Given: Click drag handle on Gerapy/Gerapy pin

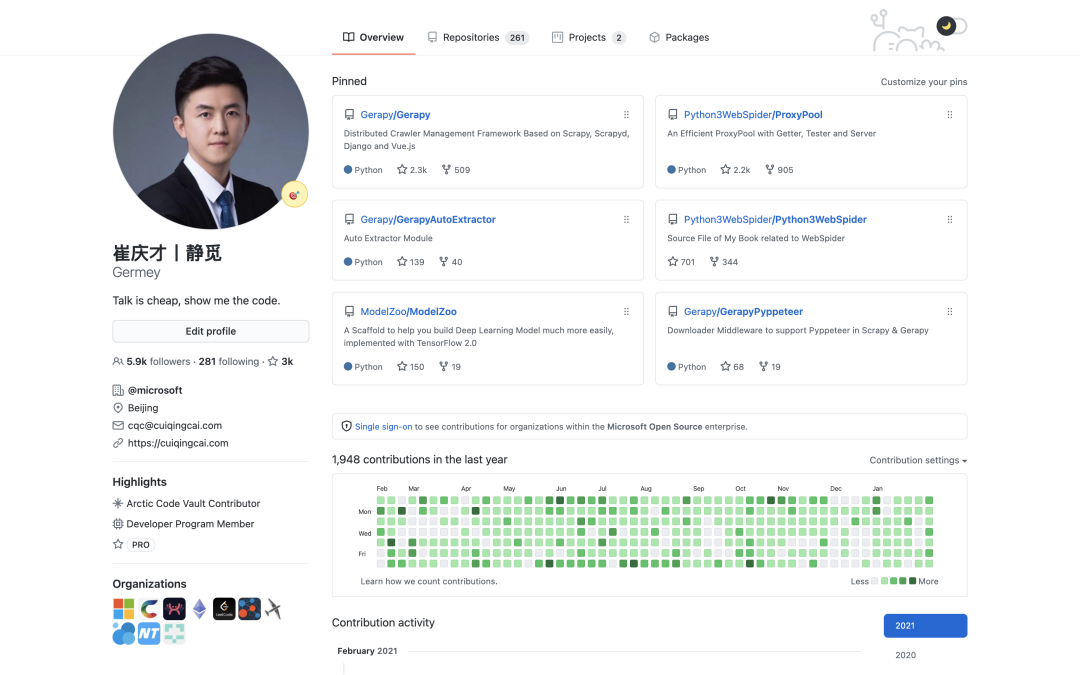Looking at the screenshot, I should 626,115.
